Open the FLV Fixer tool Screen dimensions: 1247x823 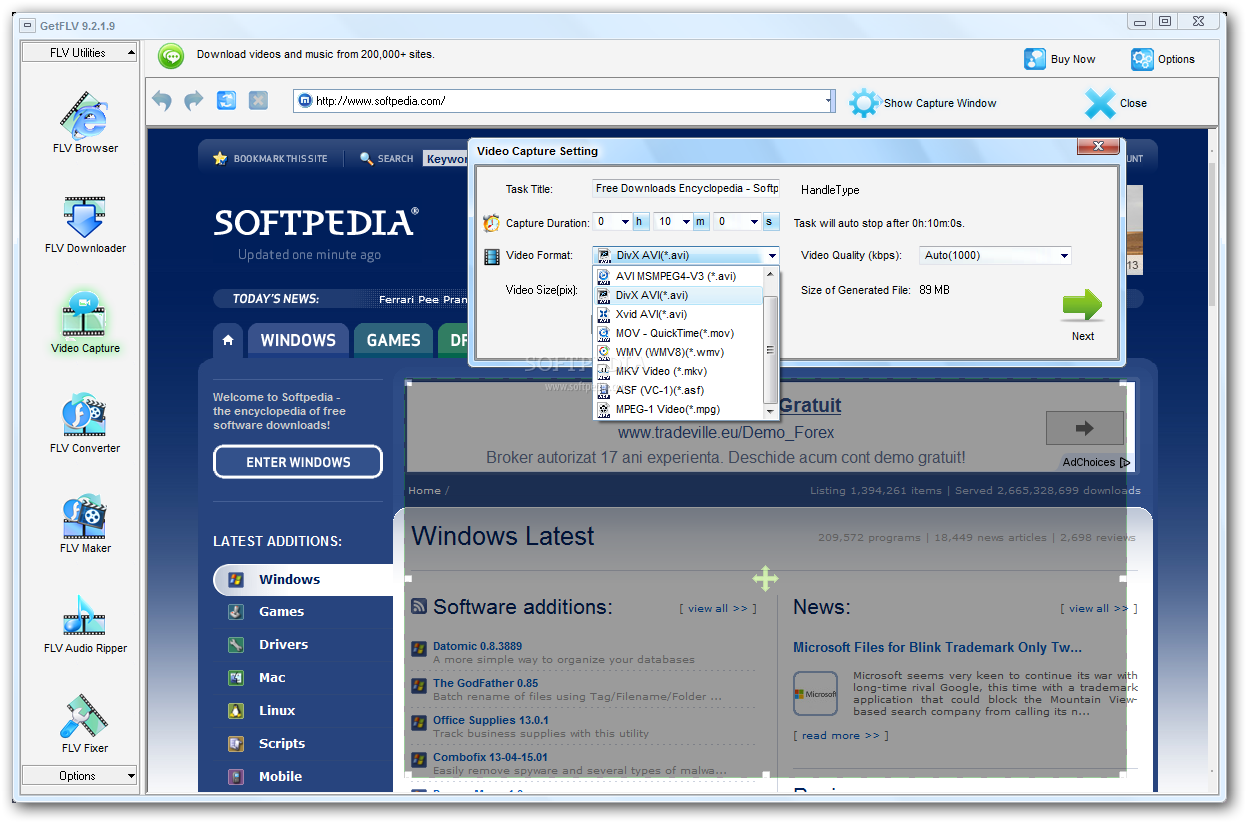(84, 722)
